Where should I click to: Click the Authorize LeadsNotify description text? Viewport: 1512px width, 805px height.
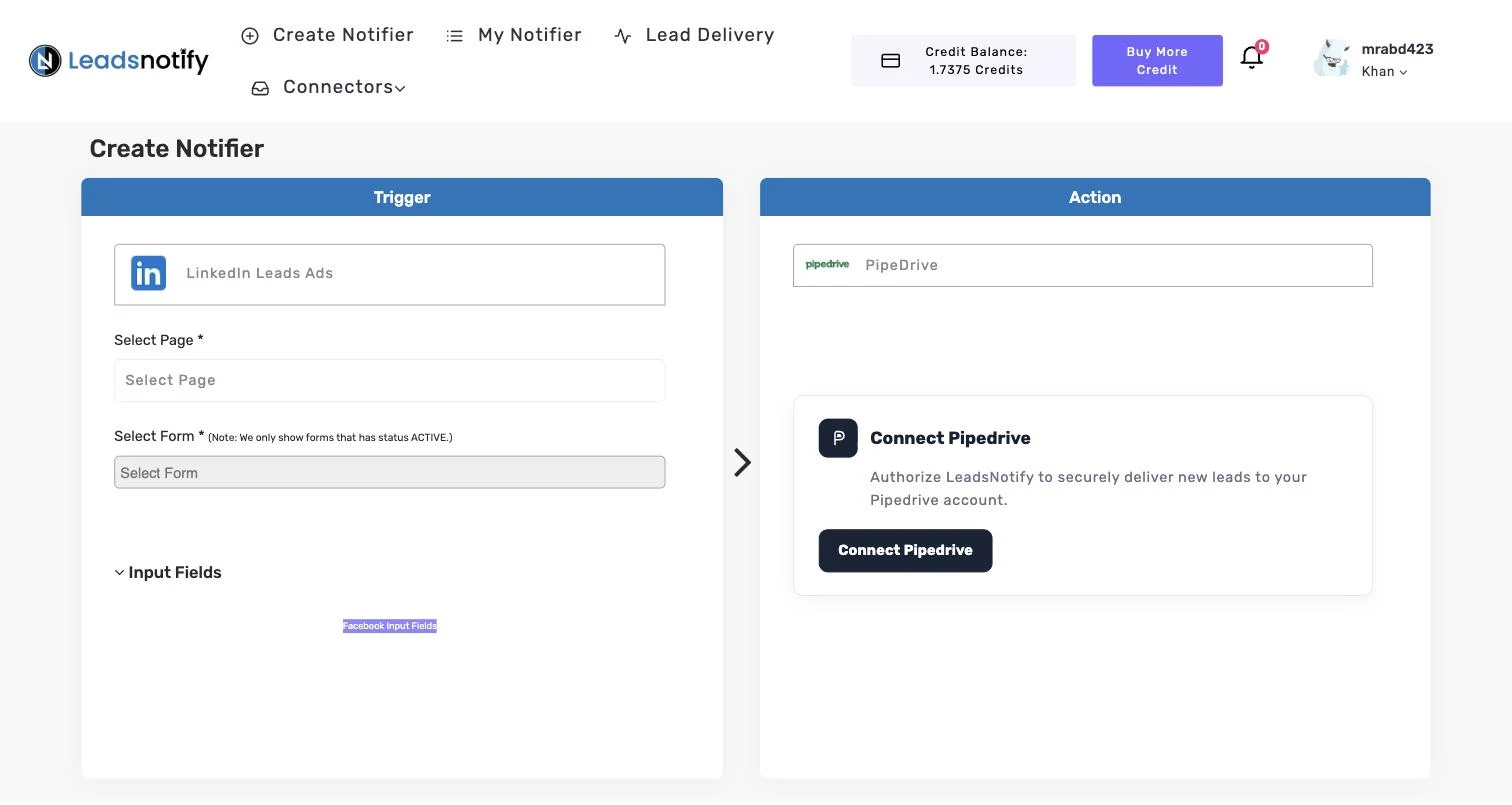tap(1088, 489)
